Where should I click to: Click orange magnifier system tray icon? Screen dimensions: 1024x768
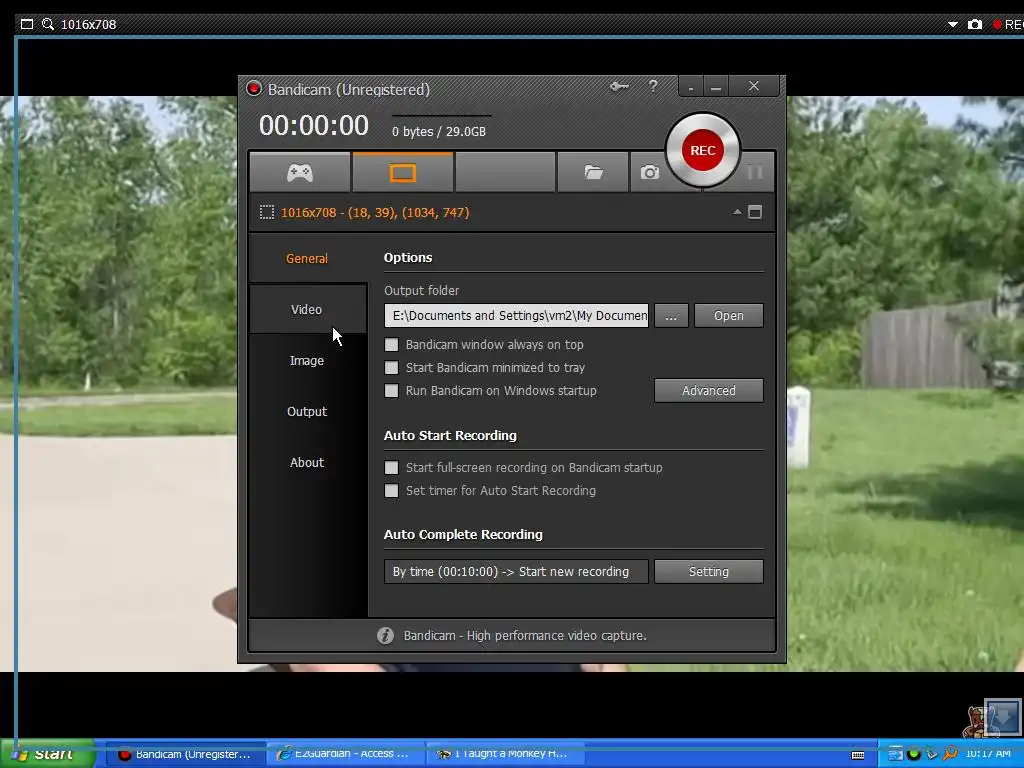tap(950, 754)
